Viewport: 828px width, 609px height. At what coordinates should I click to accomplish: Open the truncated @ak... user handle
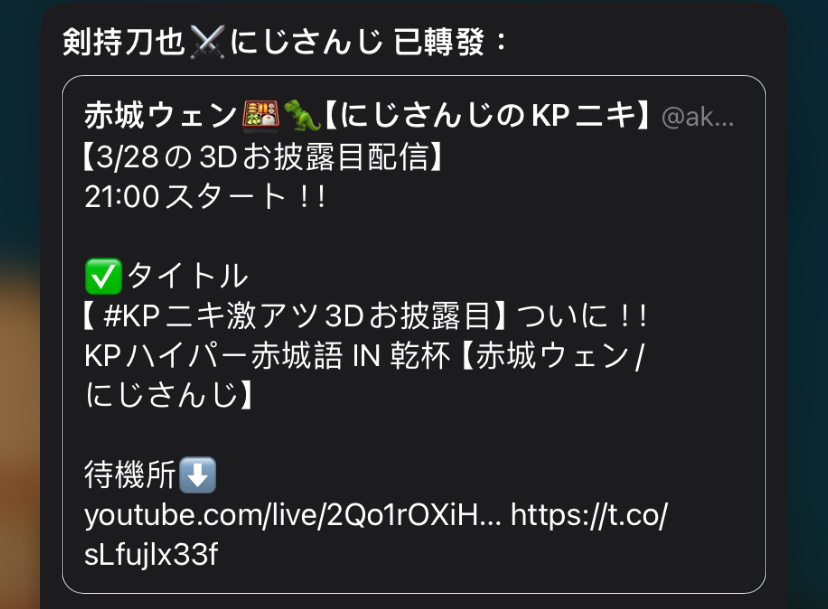698,116
